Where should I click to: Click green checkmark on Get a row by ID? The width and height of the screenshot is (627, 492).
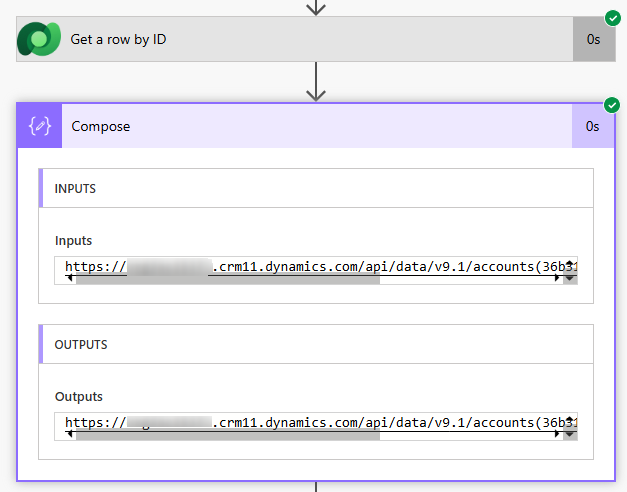pyautogui.click(x=612, y=18)
